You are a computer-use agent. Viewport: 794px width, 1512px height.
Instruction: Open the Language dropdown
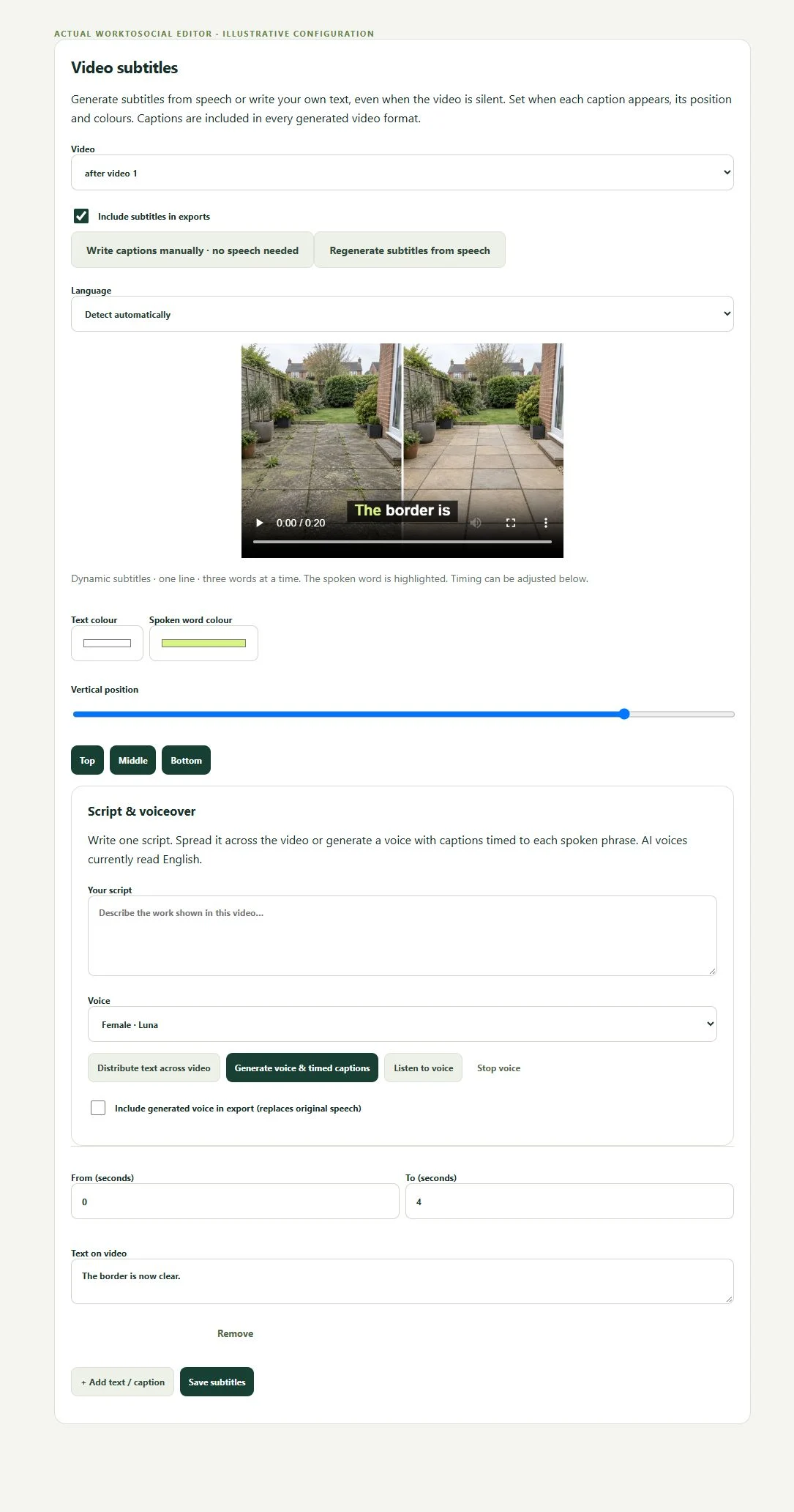point(402,314)
